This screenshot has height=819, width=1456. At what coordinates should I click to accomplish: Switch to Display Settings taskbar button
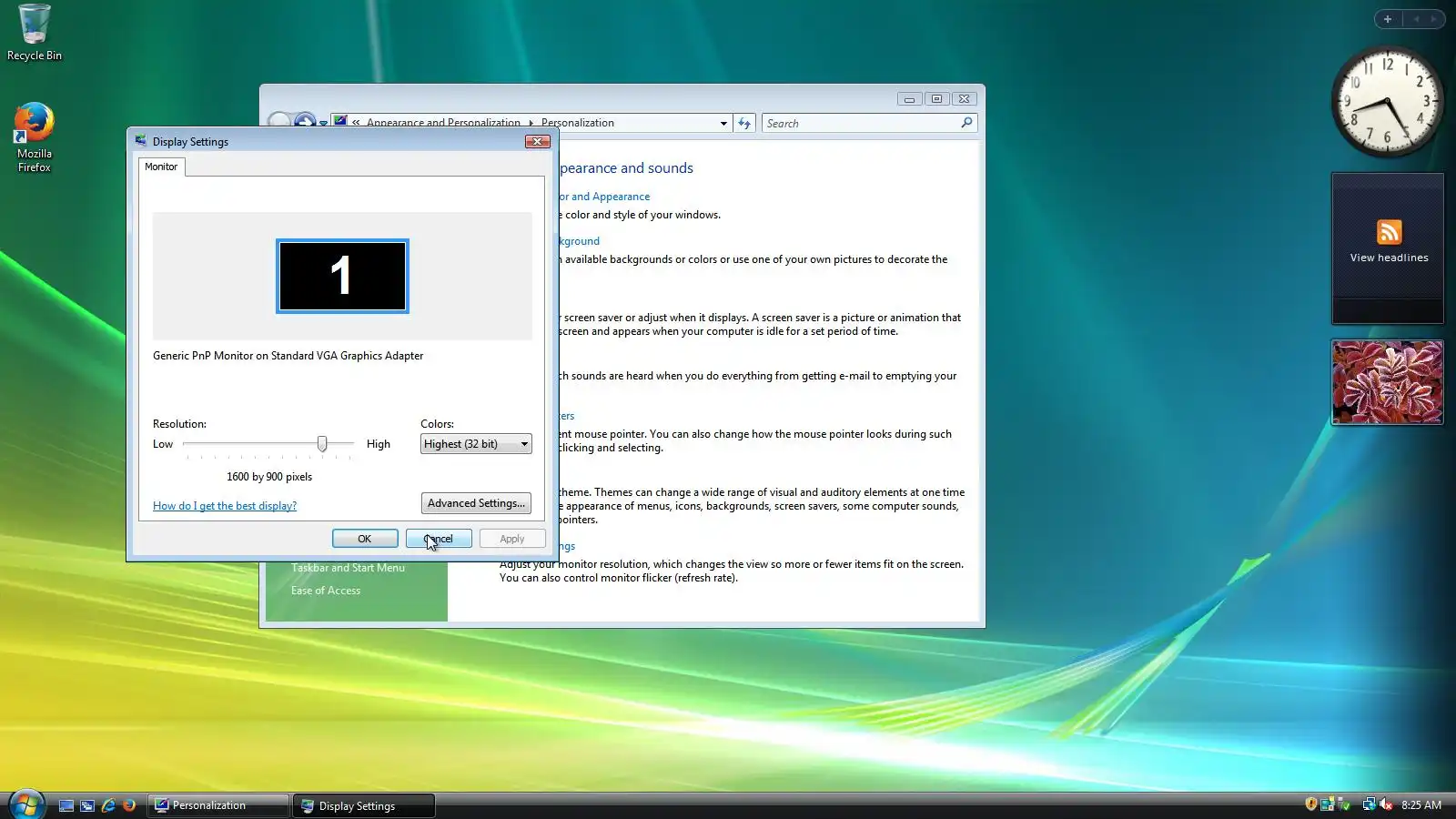pyautogui.click(x=364, y=805)
